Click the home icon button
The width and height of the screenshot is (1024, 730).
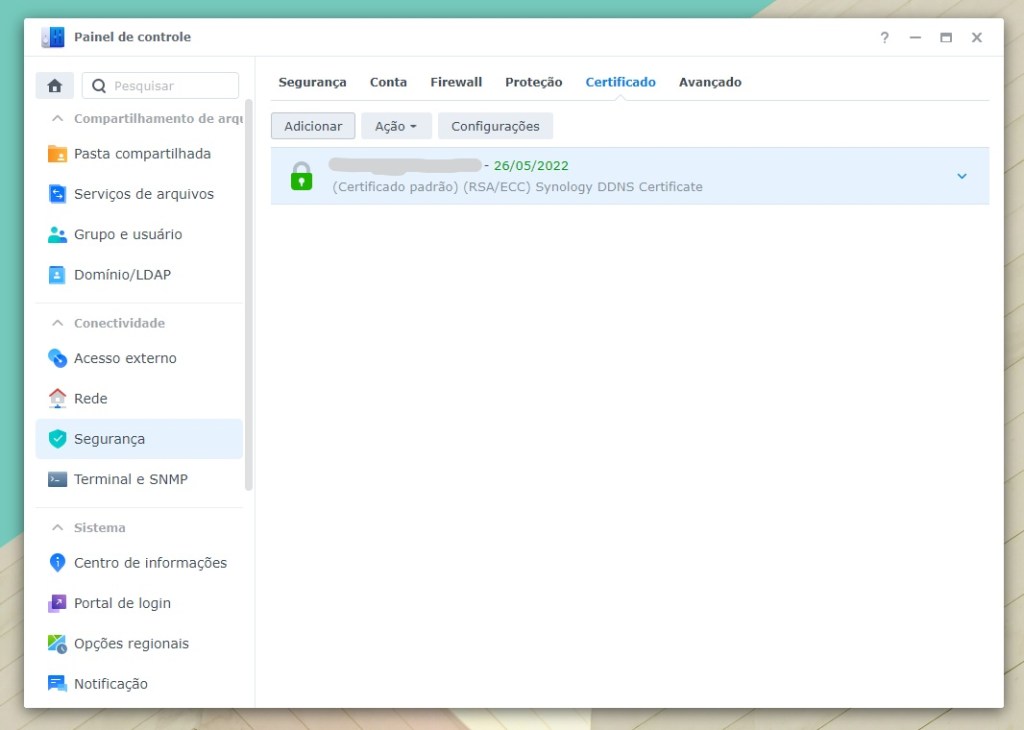pyautogui.click(x=55, y=86)
